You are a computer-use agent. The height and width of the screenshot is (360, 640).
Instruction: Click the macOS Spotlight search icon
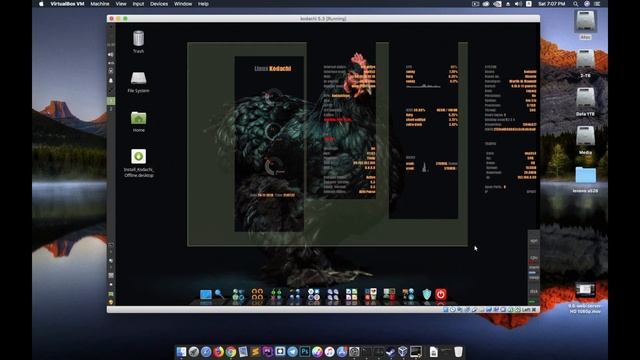pos(576,4)
